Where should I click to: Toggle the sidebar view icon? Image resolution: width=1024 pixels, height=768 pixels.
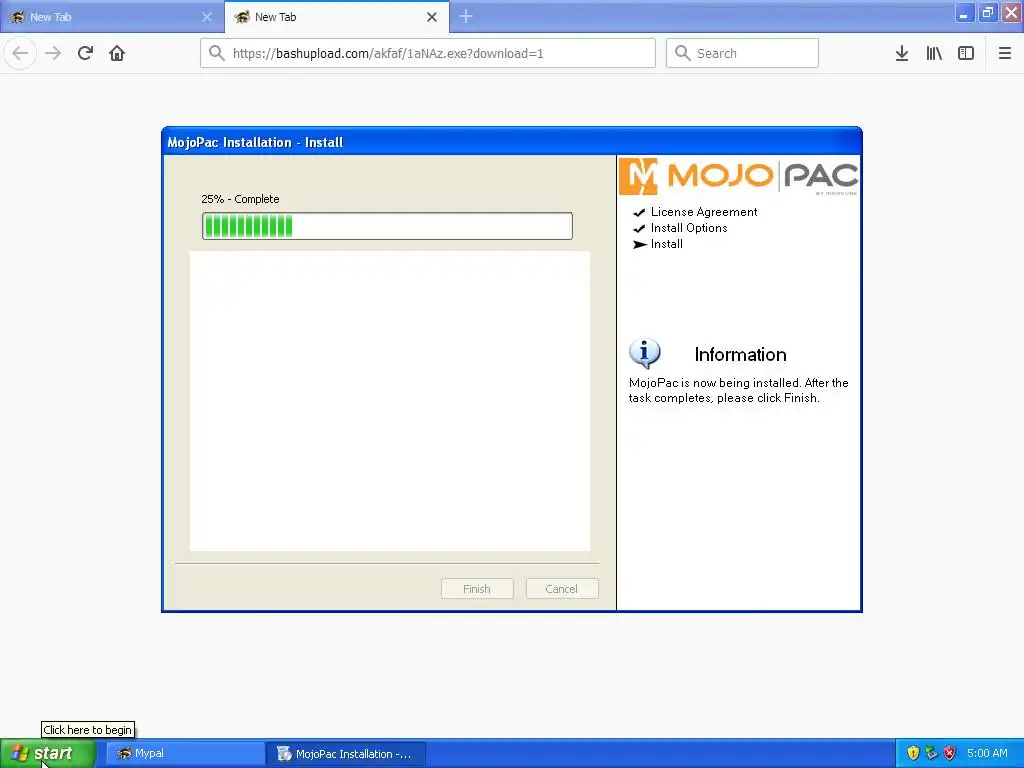(966, 53)
